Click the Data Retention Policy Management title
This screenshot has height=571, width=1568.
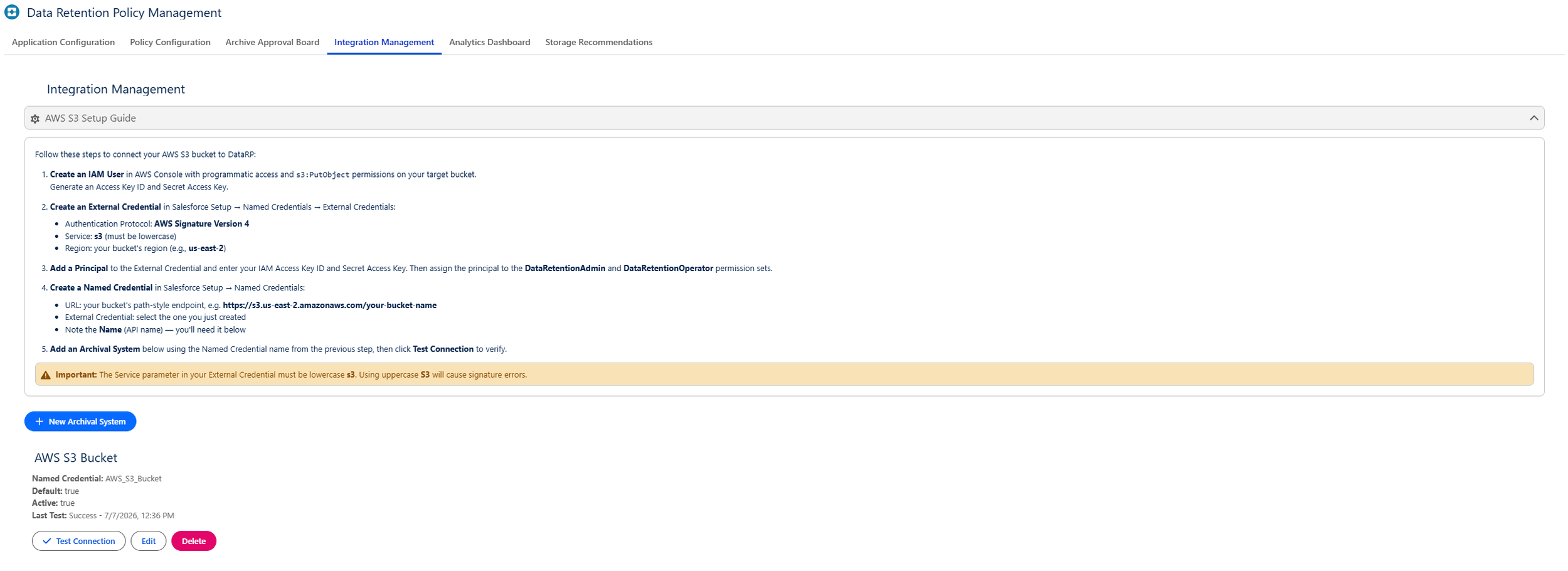point(124,13)
